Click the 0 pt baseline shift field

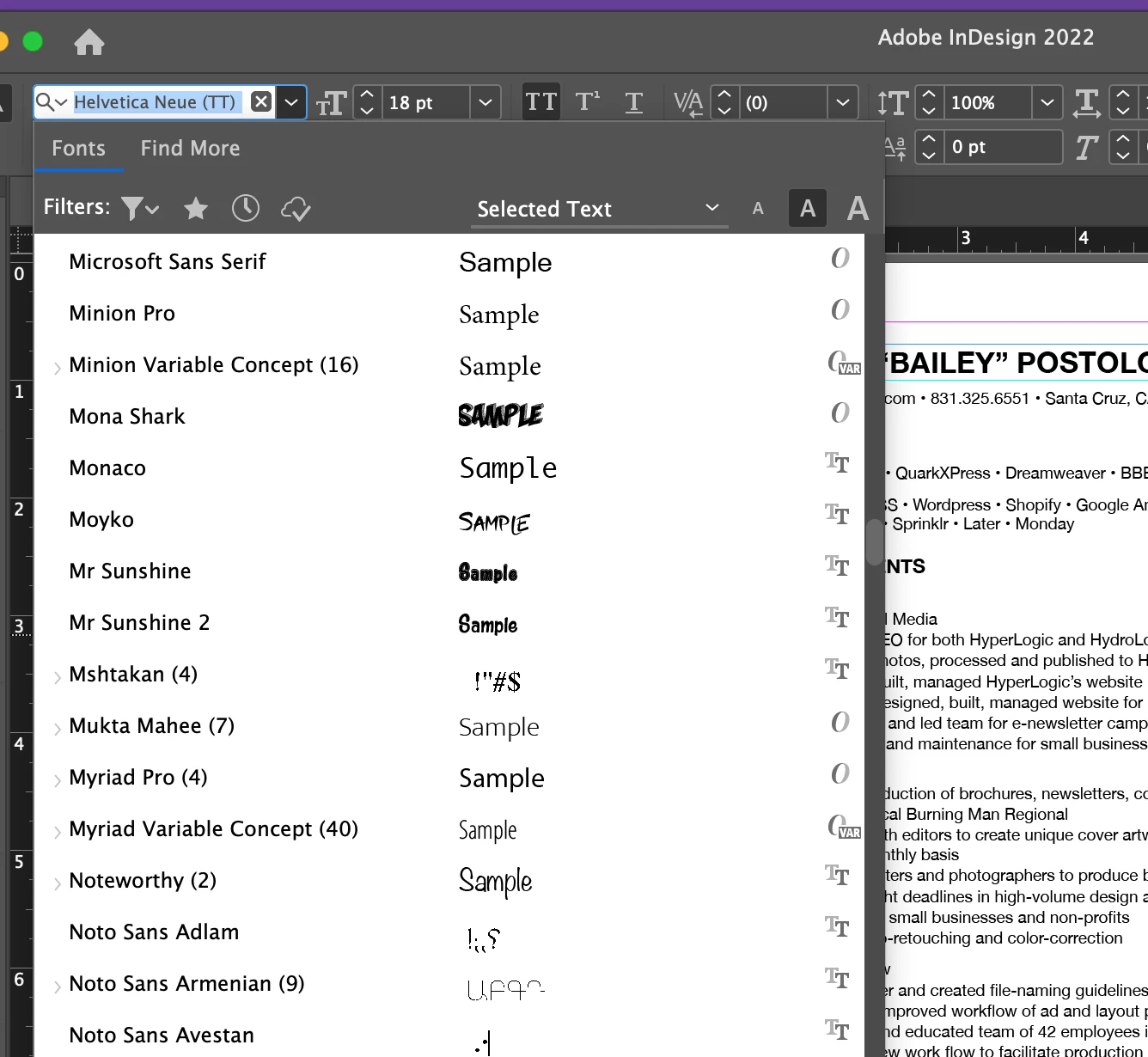(x=1003, y=147)
